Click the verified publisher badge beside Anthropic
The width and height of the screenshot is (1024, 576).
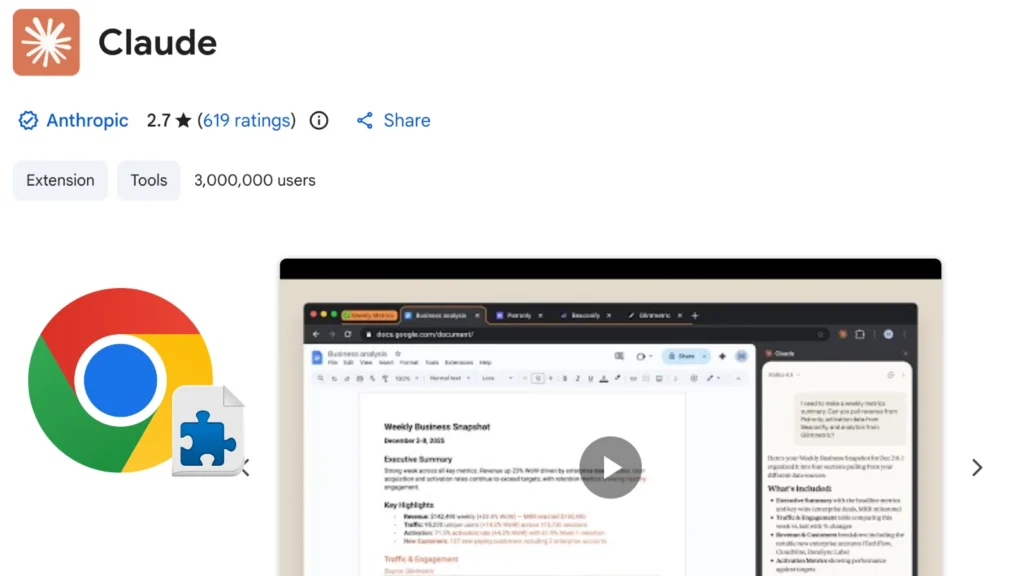28,120
